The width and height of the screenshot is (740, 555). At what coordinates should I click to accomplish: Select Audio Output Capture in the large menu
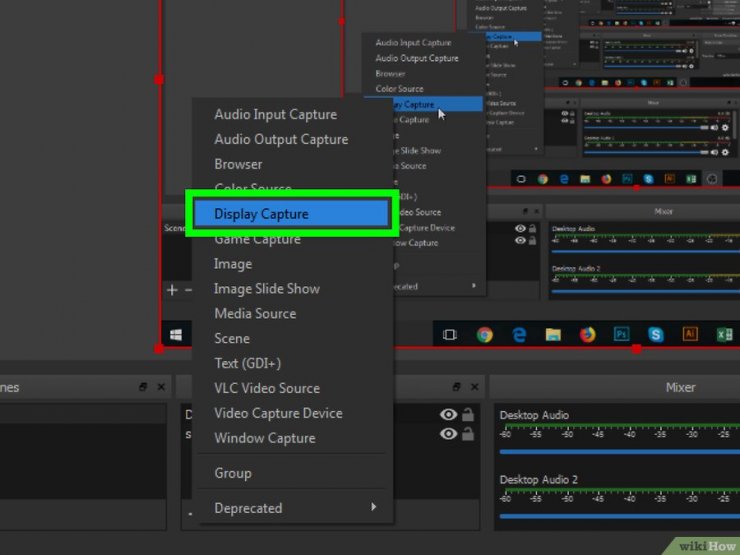pyautogui.click(x=281, y=140)
